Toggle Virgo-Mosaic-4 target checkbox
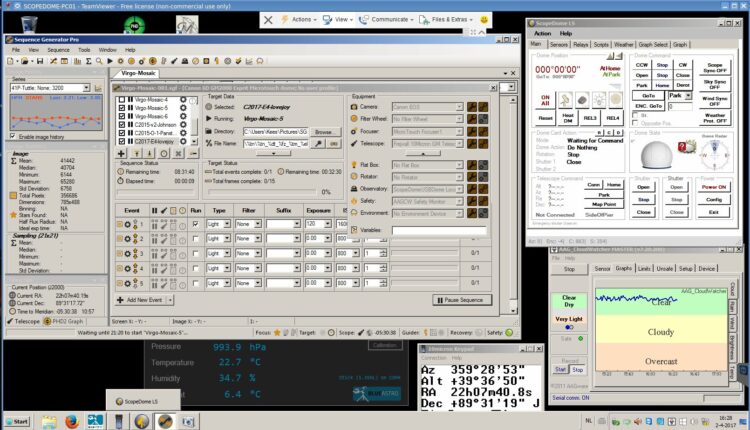This screenshot has height=430, width=750. [122, 100]
